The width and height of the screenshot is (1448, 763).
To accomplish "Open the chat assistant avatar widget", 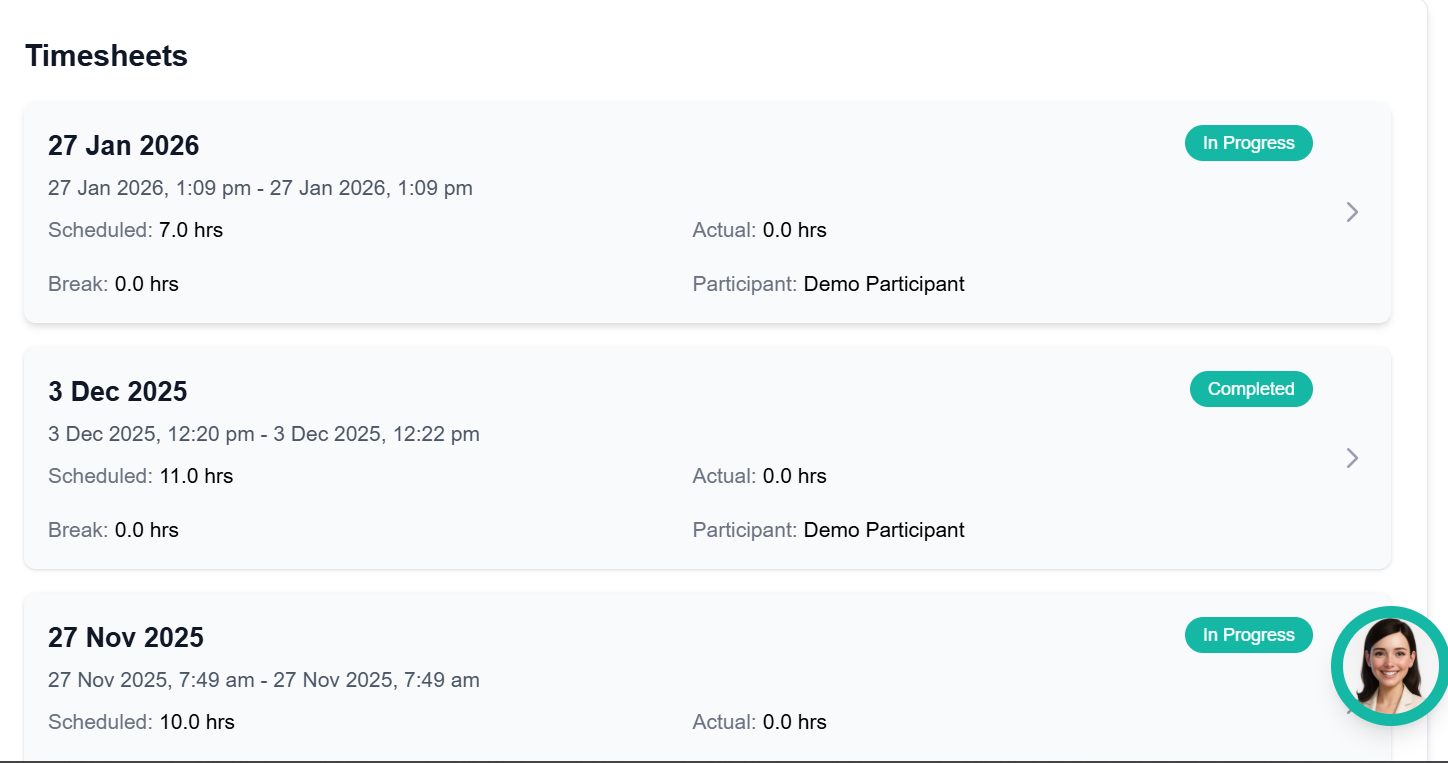I will (x=1388, y=666).
